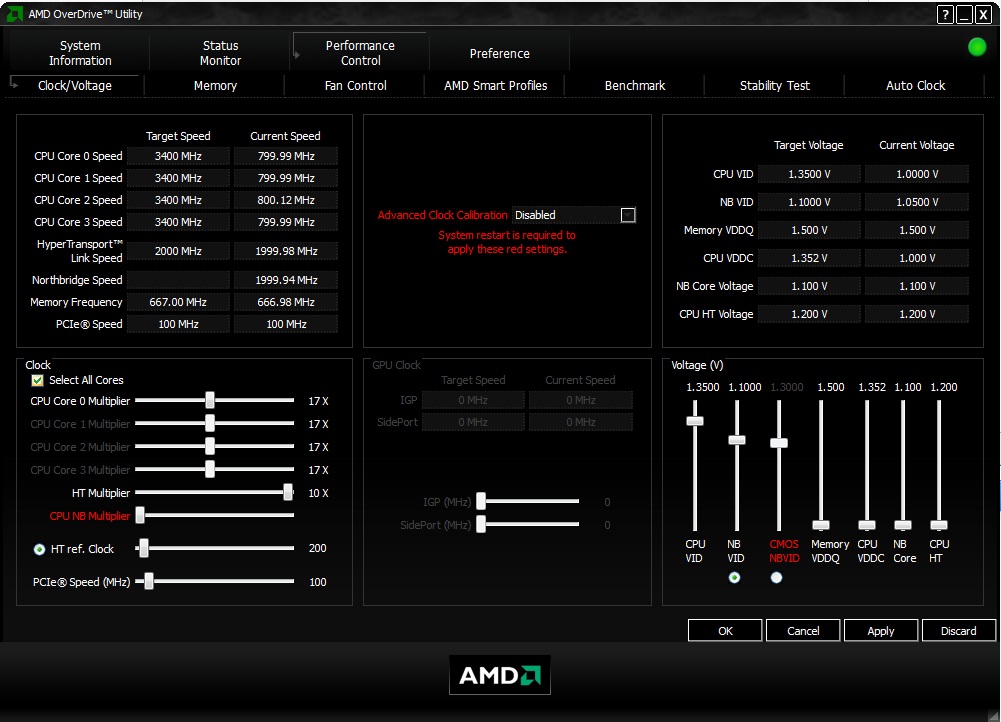Screen dimensions: 1001x722
Task: Click the IGP target speed 0 MHz field
Action: pos(473,400)
